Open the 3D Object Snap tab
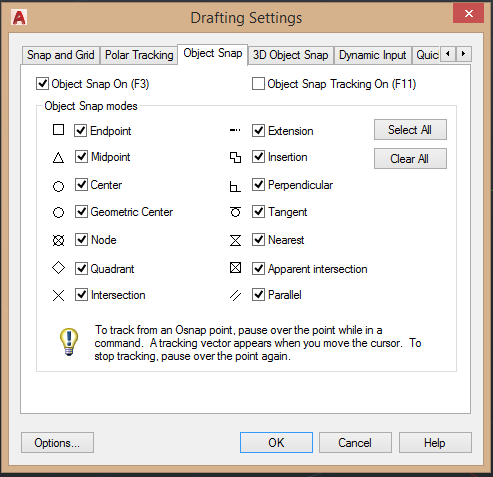 coord(290,55)
